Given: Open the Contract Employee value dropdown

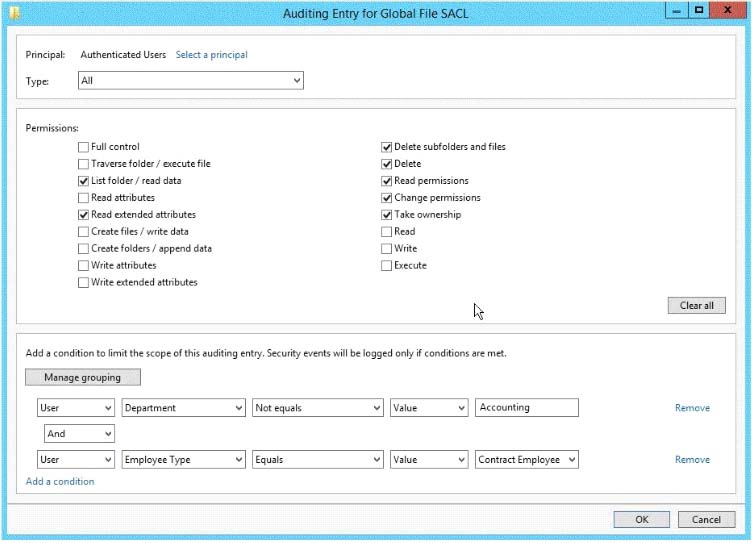Looking at the screenshot, I should click(527, 460).
